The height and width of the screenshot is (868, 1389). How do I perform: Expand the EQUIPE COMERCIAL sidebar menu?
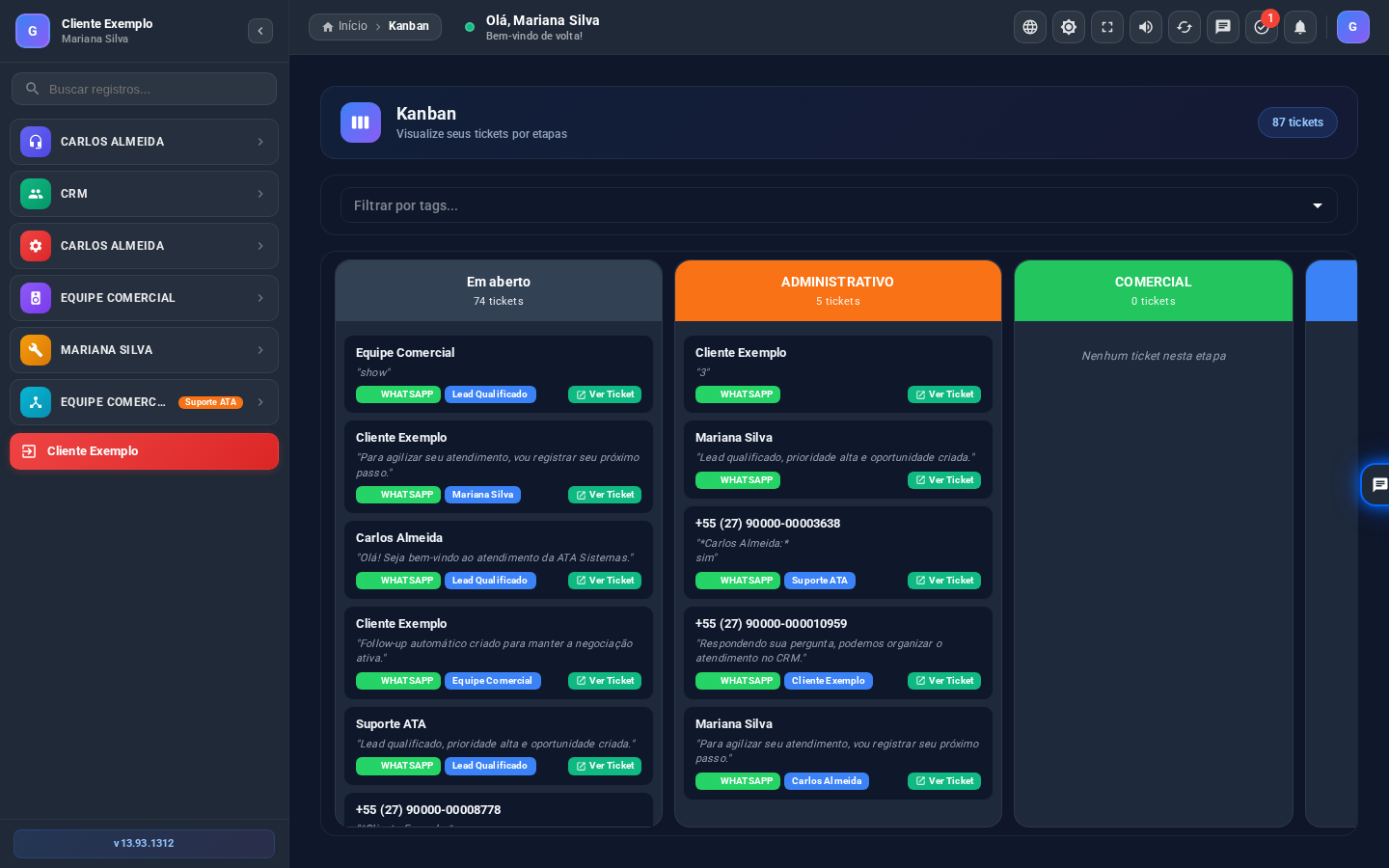pyautogui.click(x=145, y=298)
